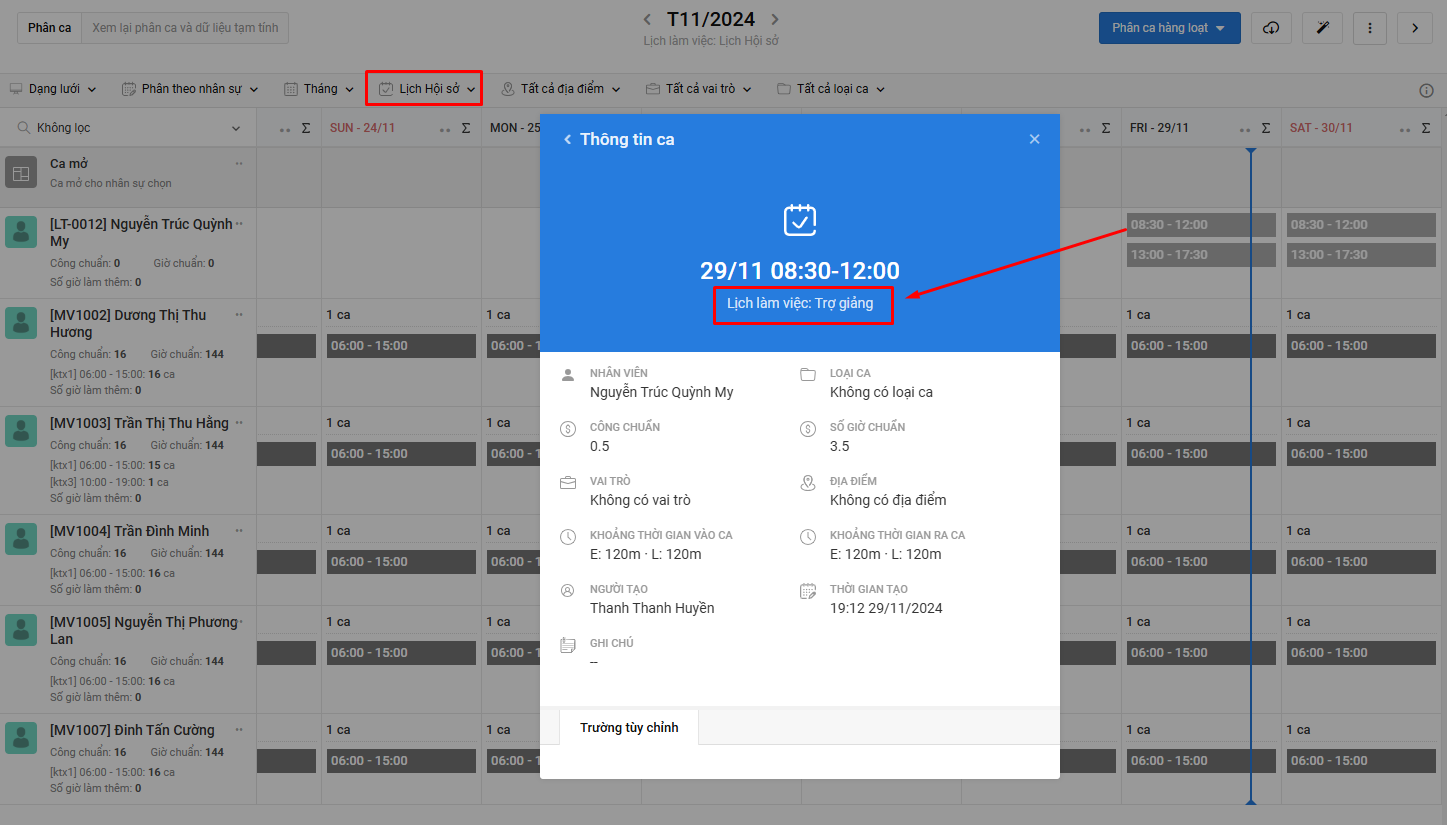Click the cloud download icon
Viewport: 1447px width, 825px height.
[1271, 28]
